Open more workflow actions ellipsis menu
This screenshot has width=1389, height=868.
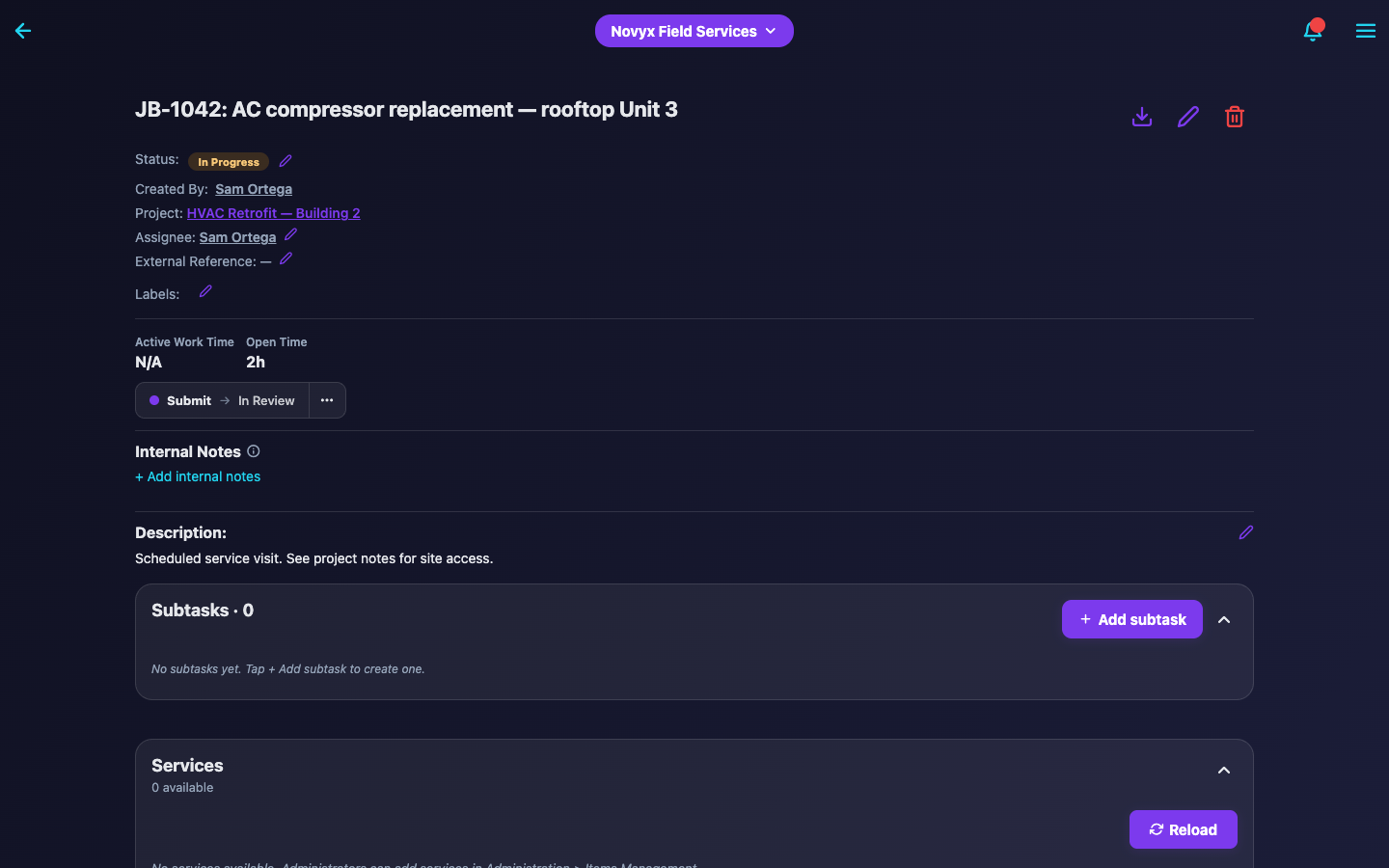pos(327,400)
